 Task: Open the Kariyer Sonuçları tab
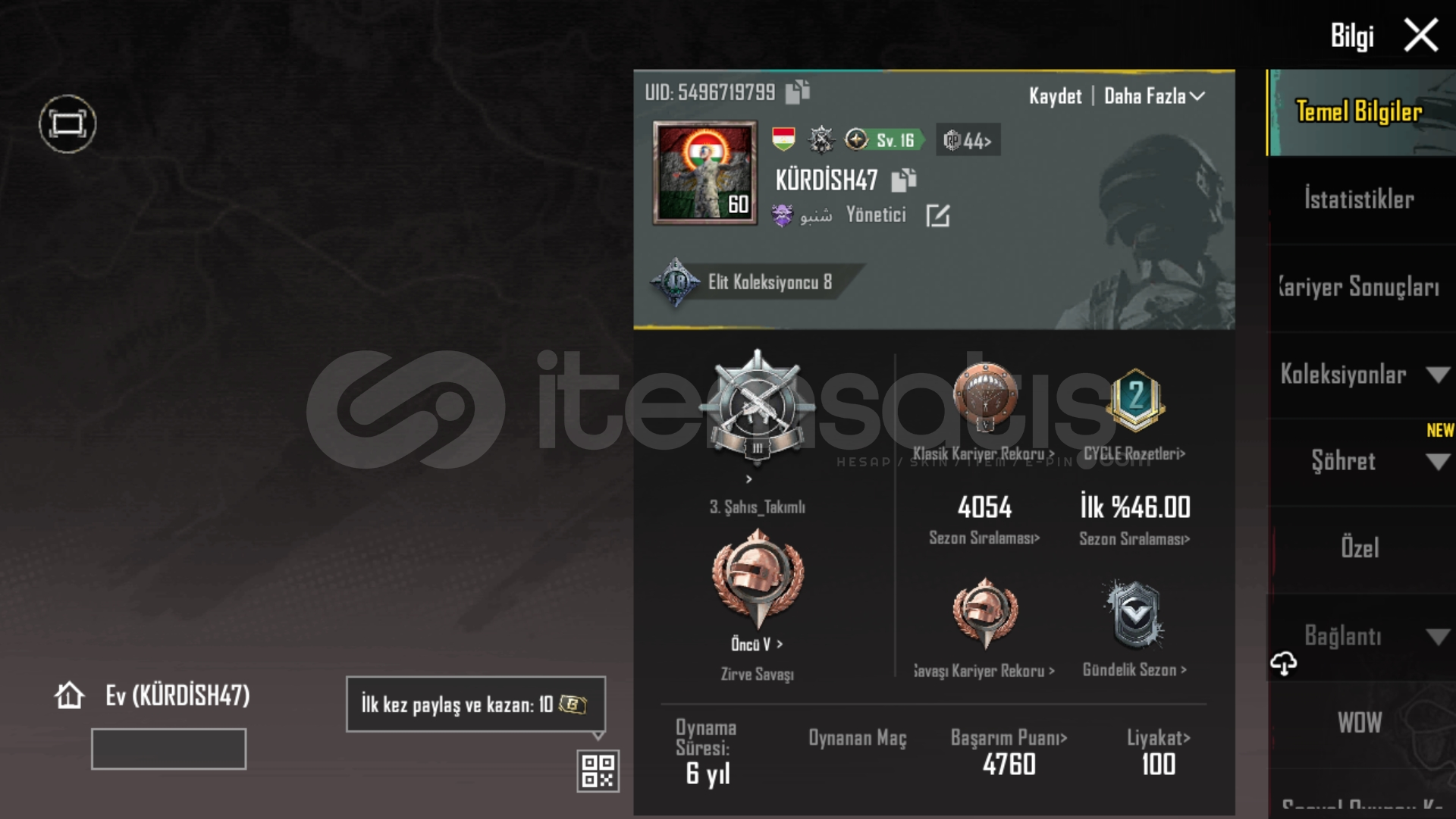point(1362,287)
